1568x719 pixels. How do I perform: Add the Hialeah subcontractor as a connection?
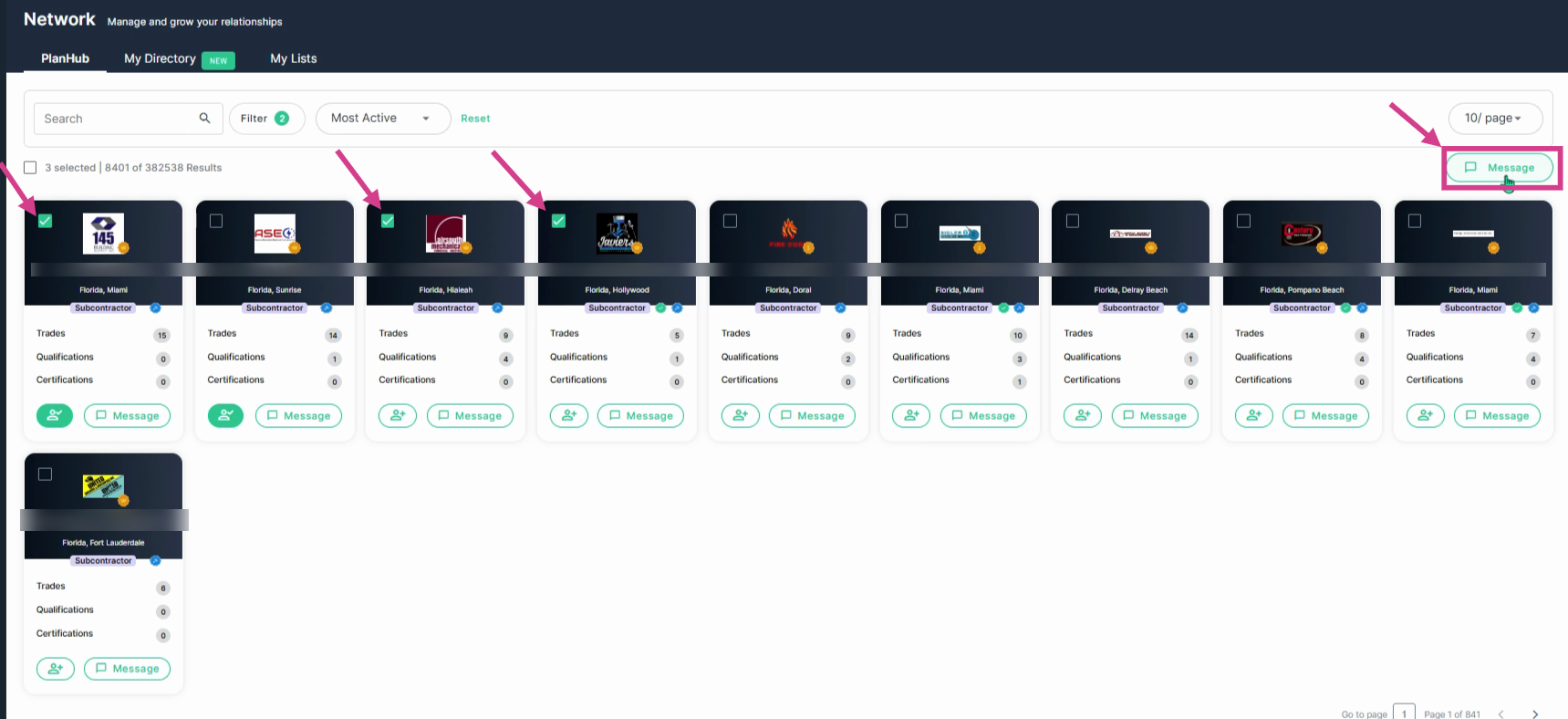[398, 416]
